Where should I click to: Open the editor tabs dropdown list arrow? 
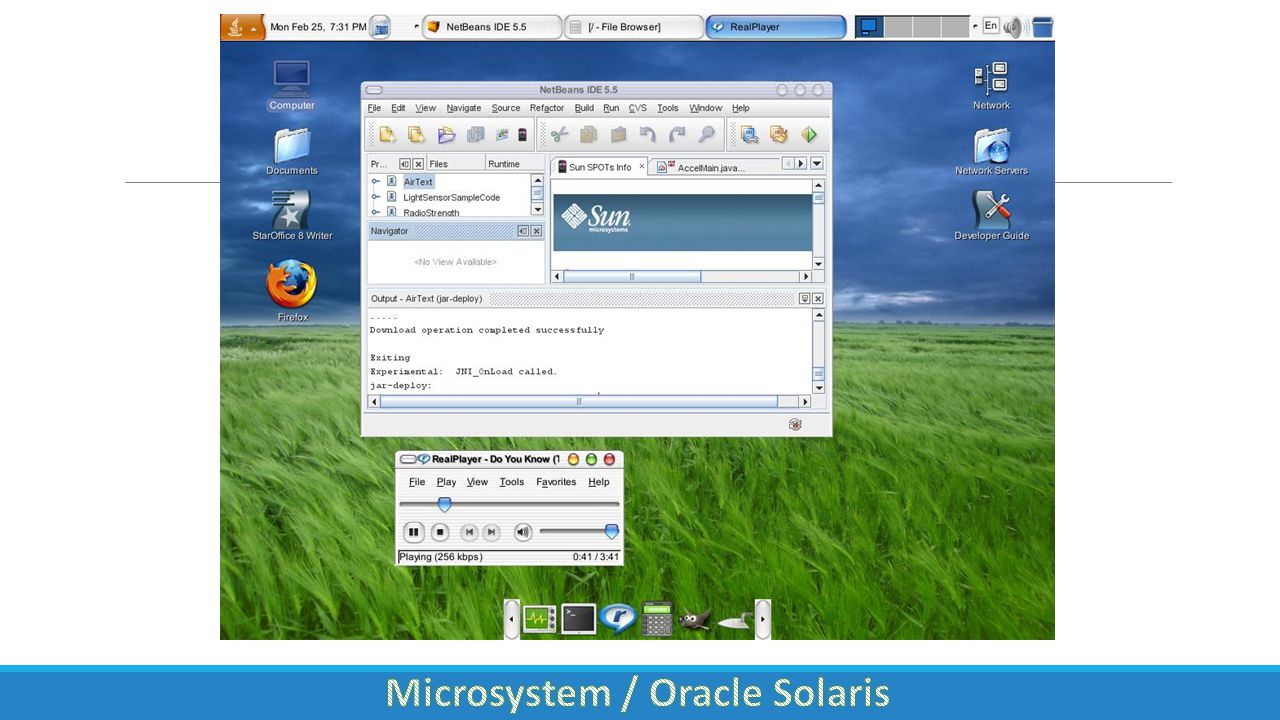[817, 164]
